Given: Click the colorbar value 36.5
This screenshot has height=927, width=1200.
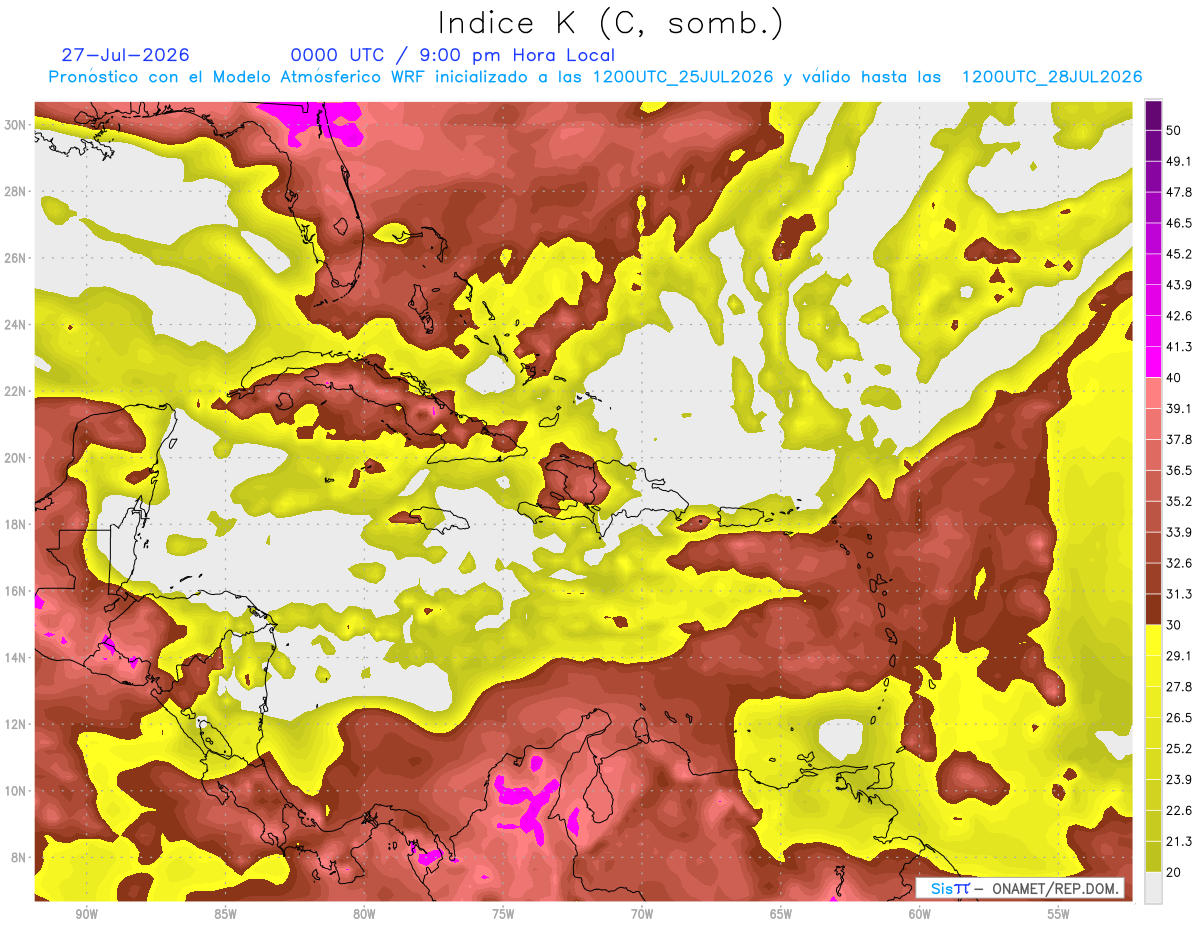Looking at the screenshot, I should tap(1179, 470).
